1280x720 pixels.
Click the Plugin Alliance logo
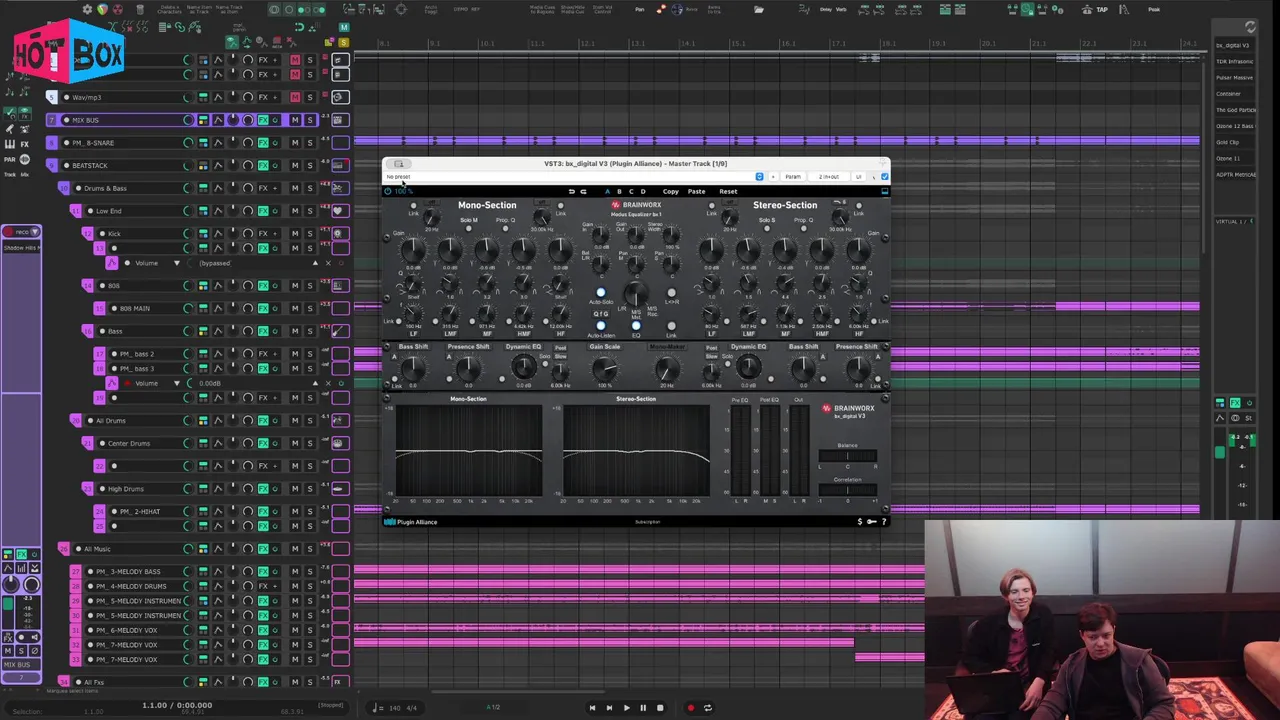412,522
